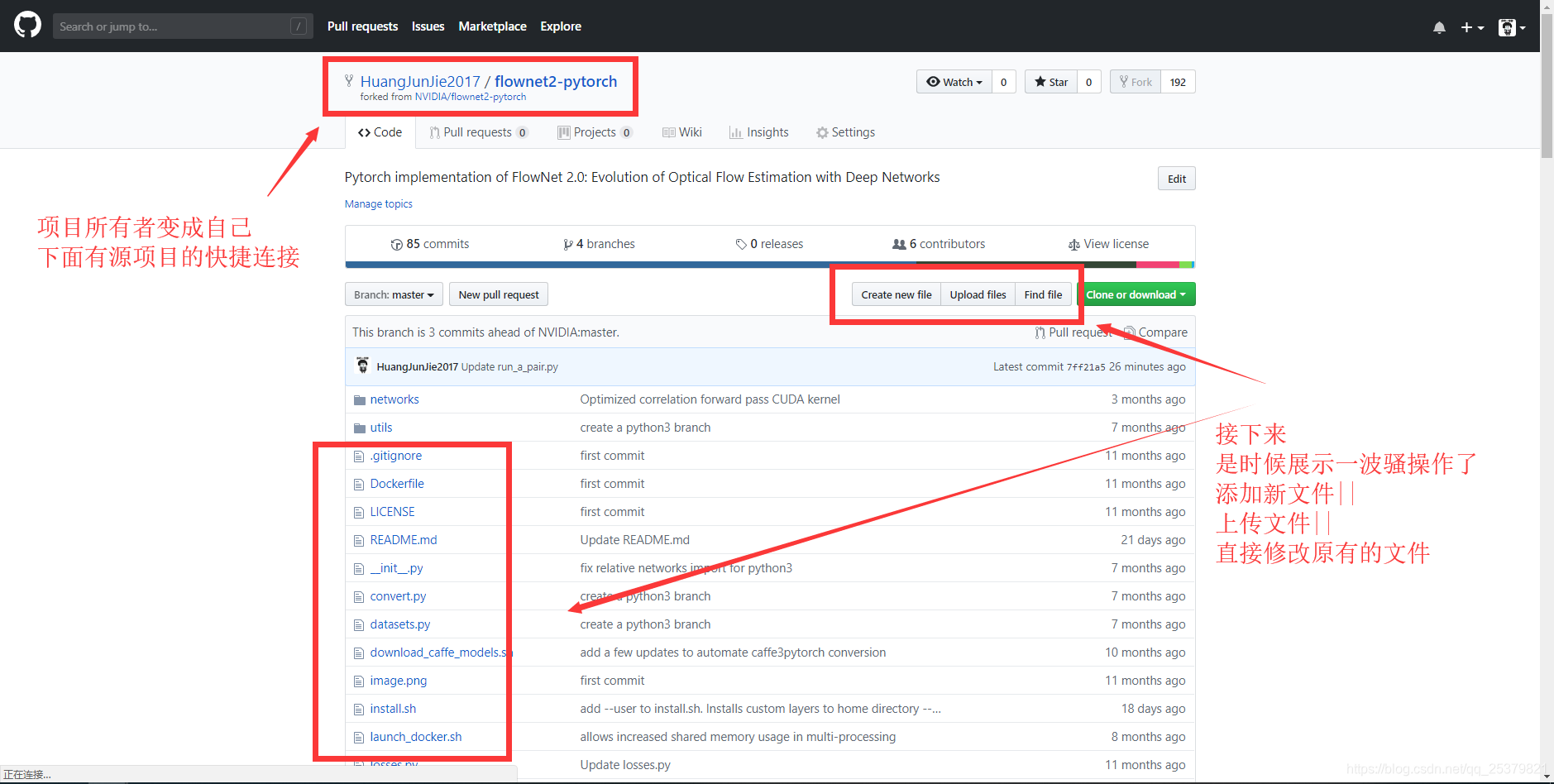Click file icon beside LICENSE

coord(359,513)
